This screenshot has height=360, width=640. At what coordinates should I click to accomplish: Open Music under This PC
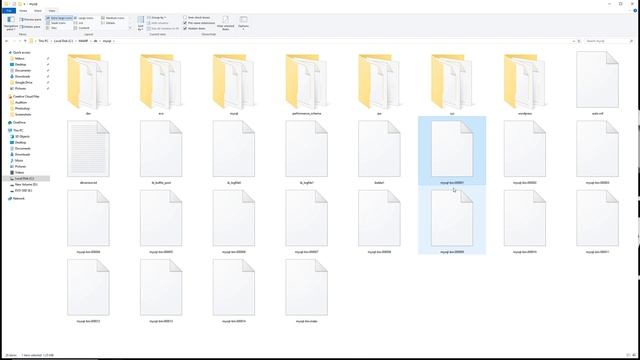click(16, 160)
